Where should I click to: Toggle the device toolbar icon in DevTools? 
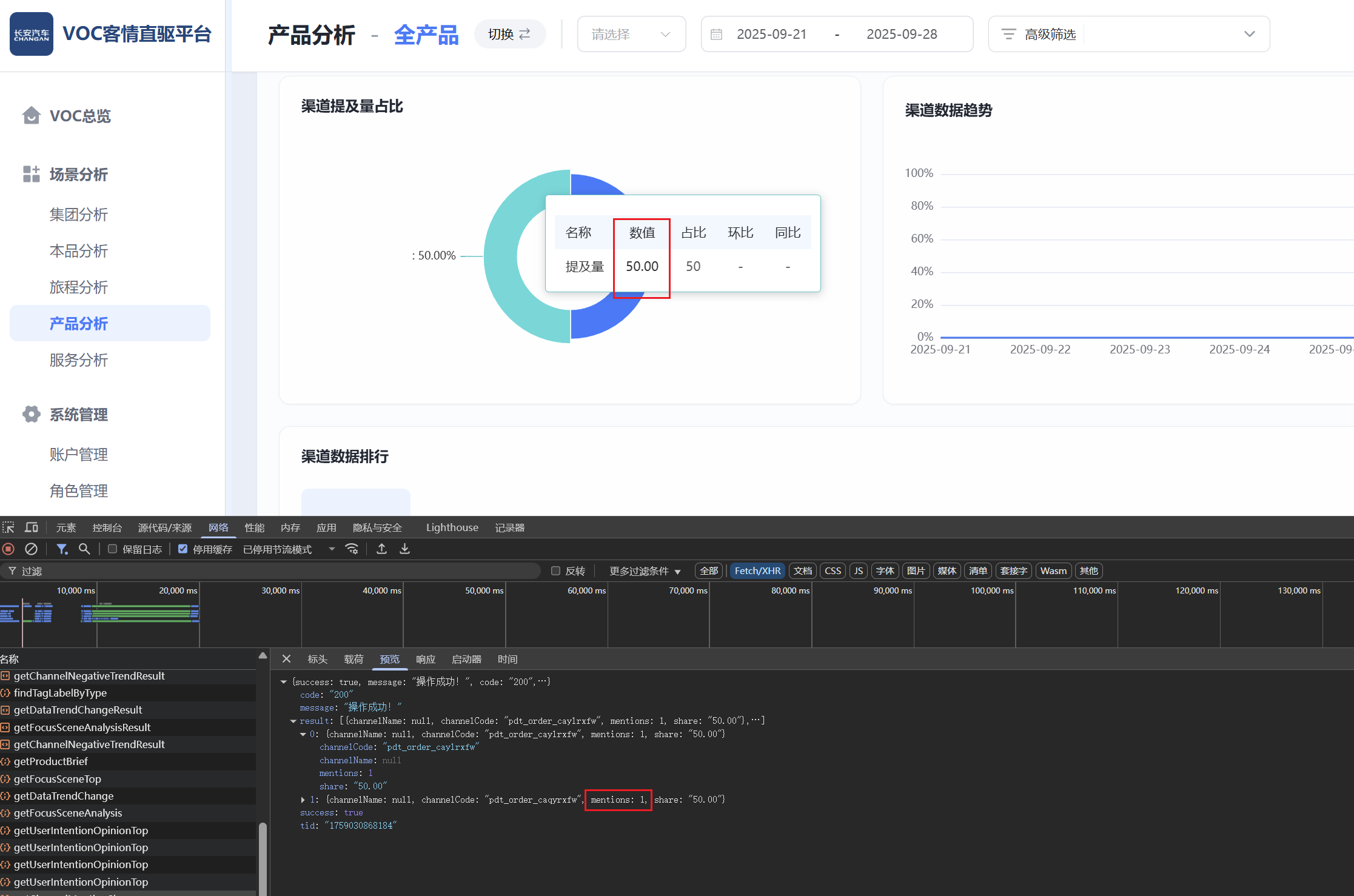[x=32, y=527]
